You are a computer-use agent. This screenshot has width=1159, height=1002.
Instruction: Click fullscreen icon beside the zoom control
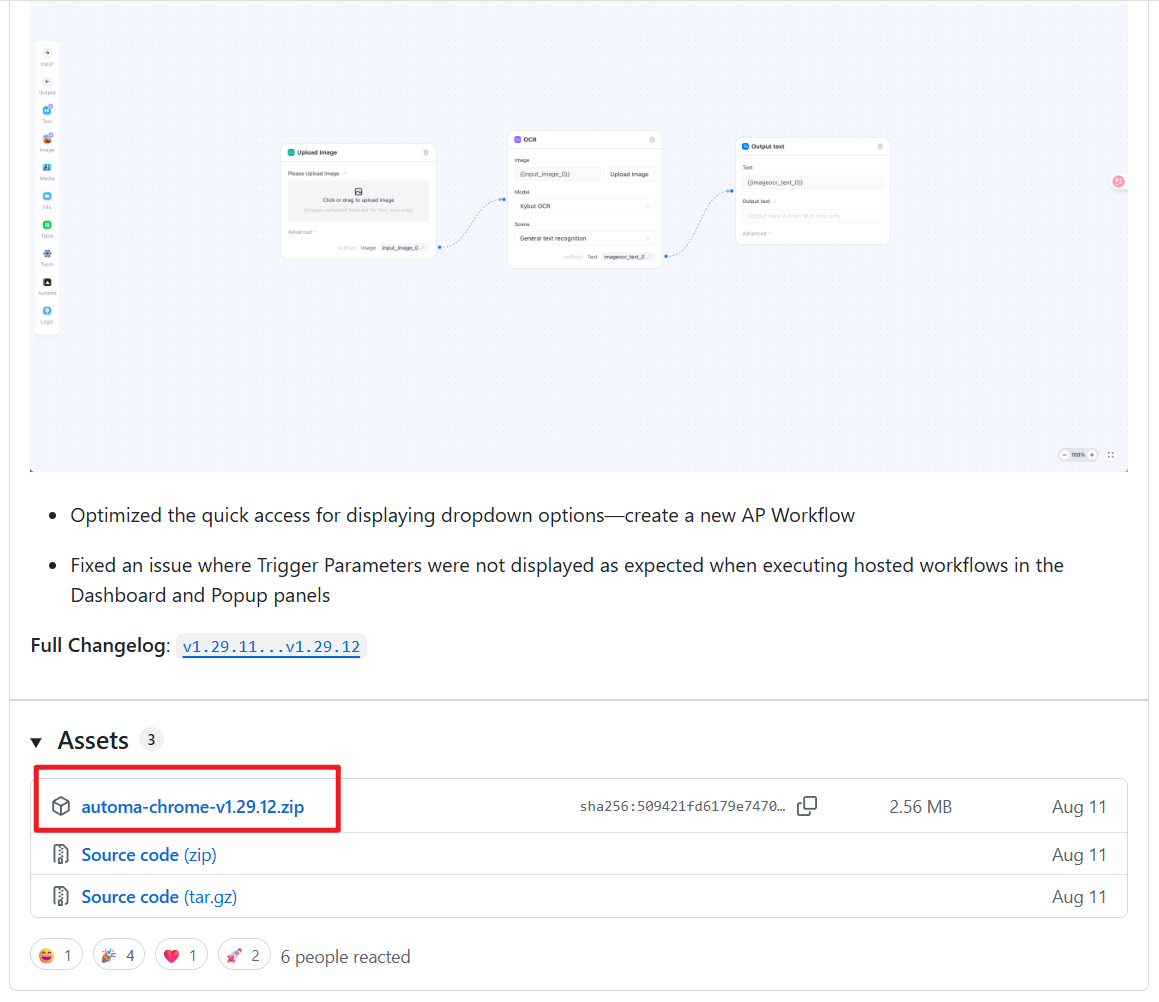coord(1110,455)
